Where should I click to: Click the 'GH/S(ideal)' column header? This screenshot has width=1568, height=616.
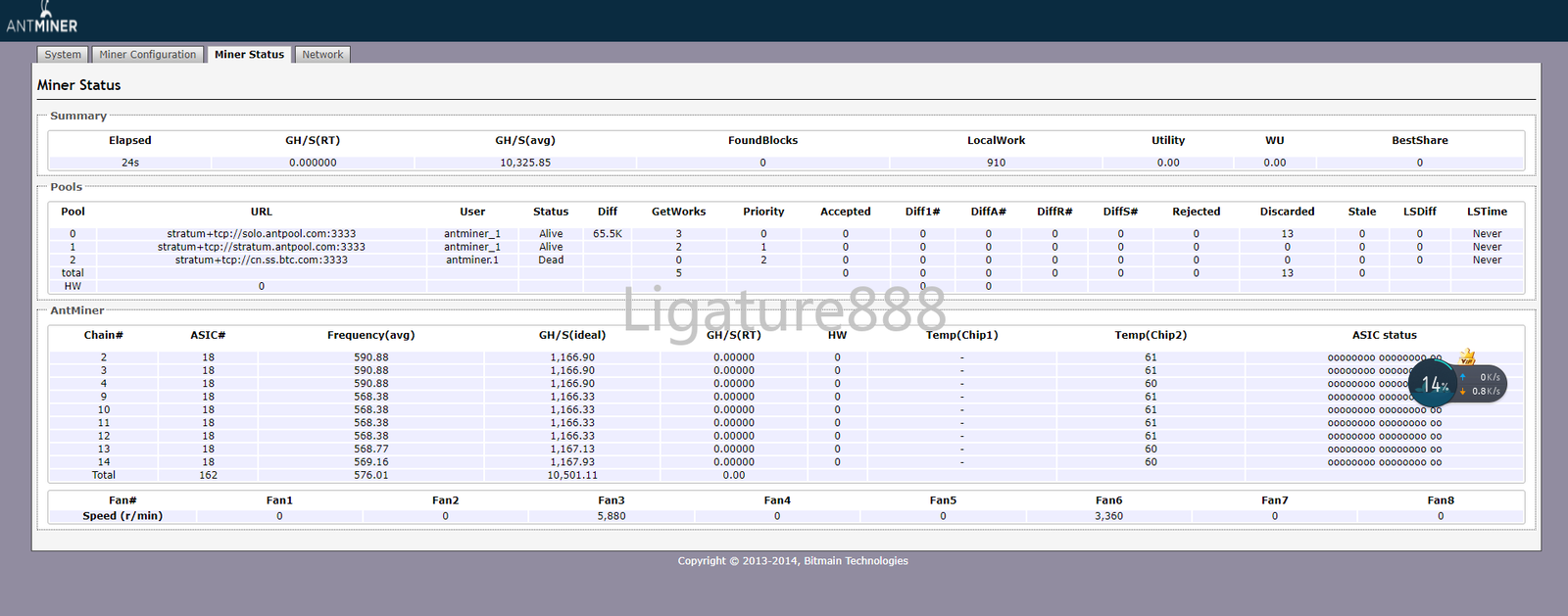tap(572, 335)
